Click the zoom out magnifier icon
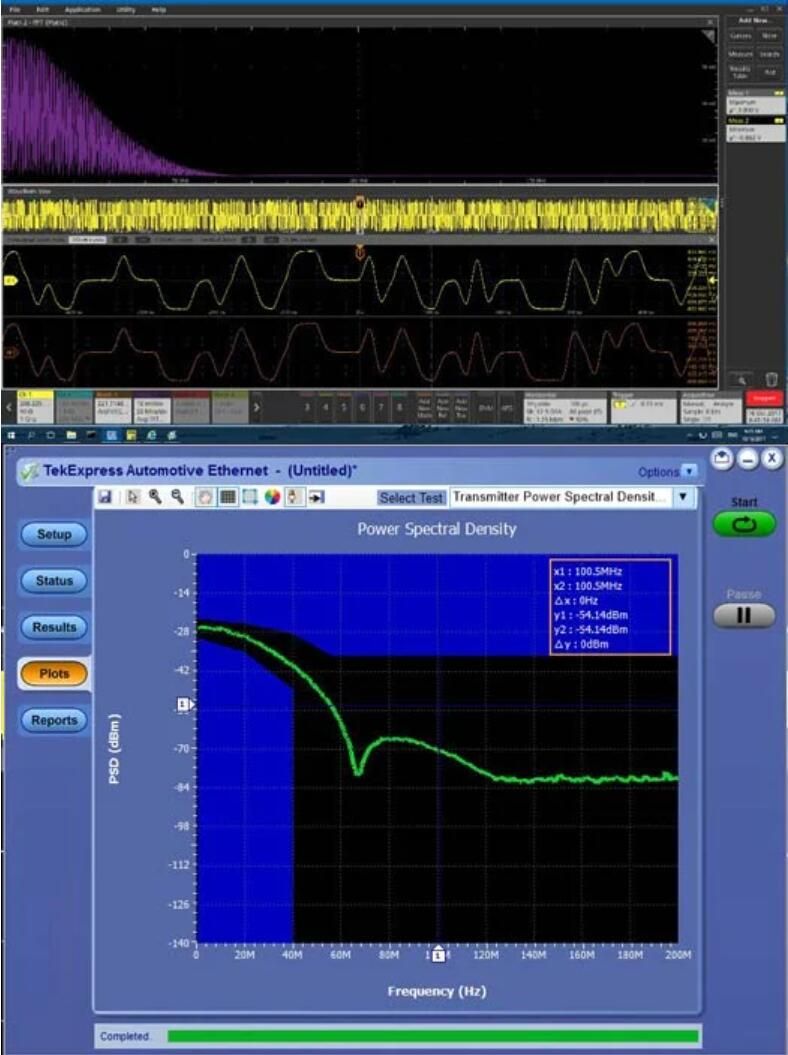This screenshot has height=1055, width=788. [178, 497]
